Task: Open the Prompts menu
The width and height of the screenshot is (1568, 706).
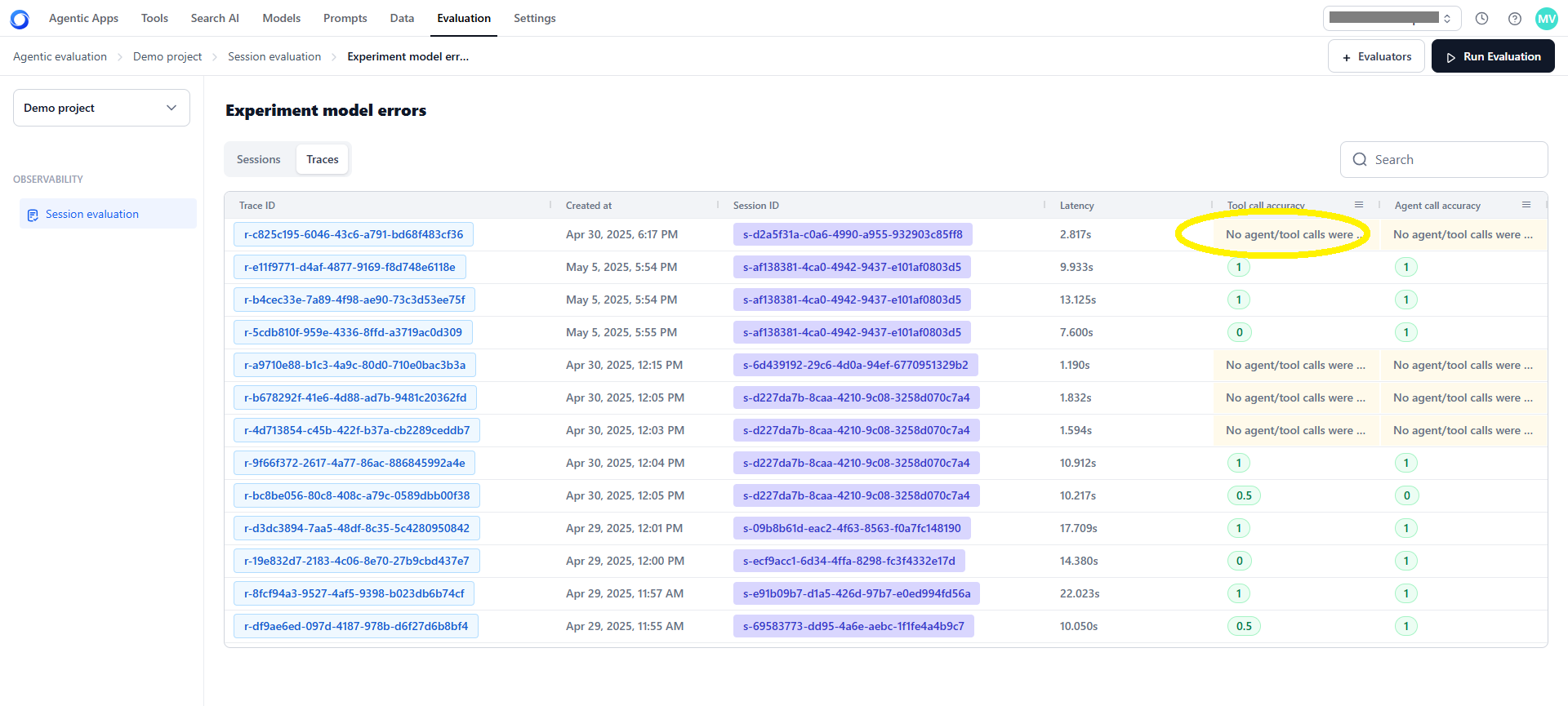Action: pyautogui.click(x=345, y=18)
